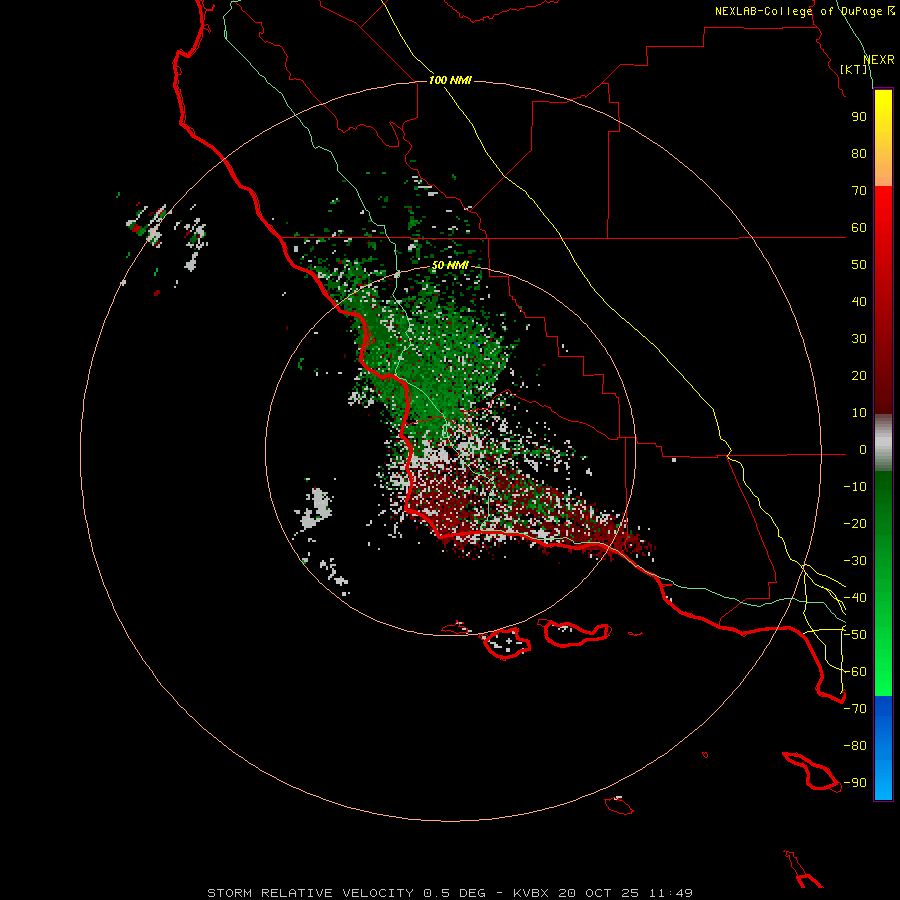This screenshot has height=900, width=900.
Task: Click the KVBX station identifier in footer
Action: coord(531,893)
